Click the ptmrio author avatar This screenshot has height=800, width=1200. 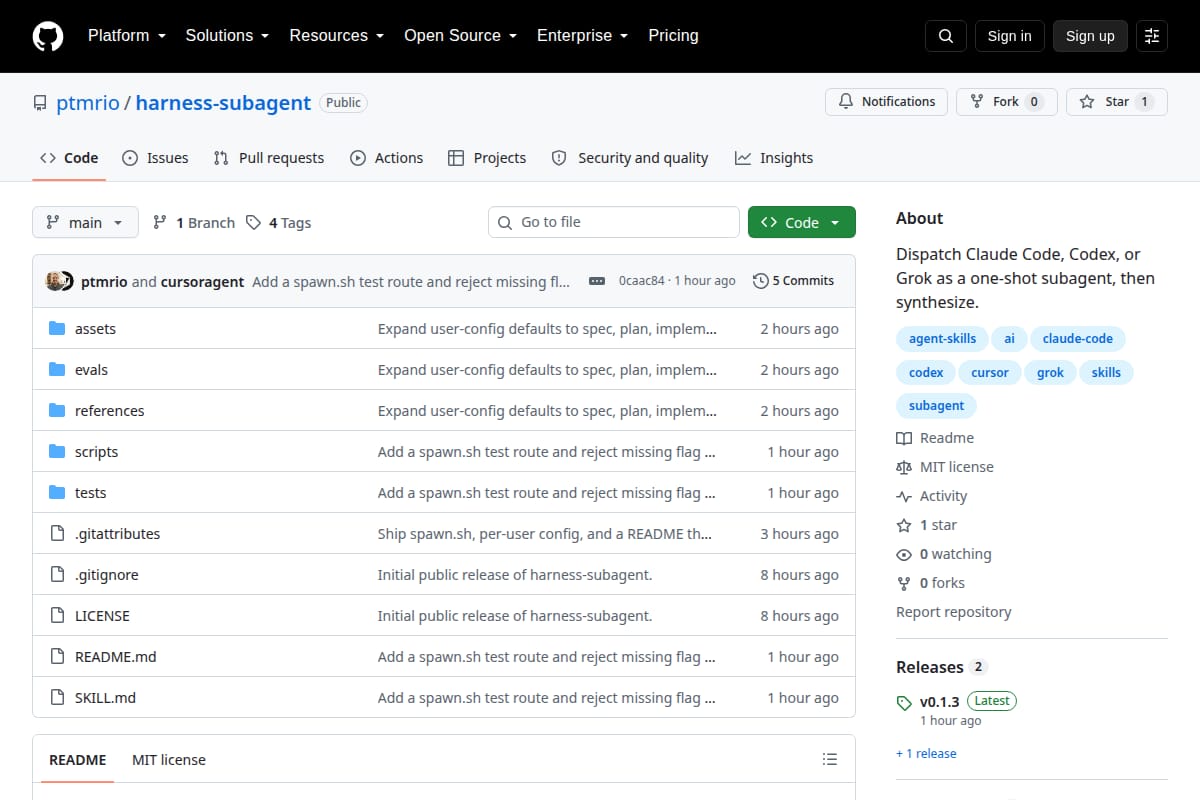tap(55, 281)
